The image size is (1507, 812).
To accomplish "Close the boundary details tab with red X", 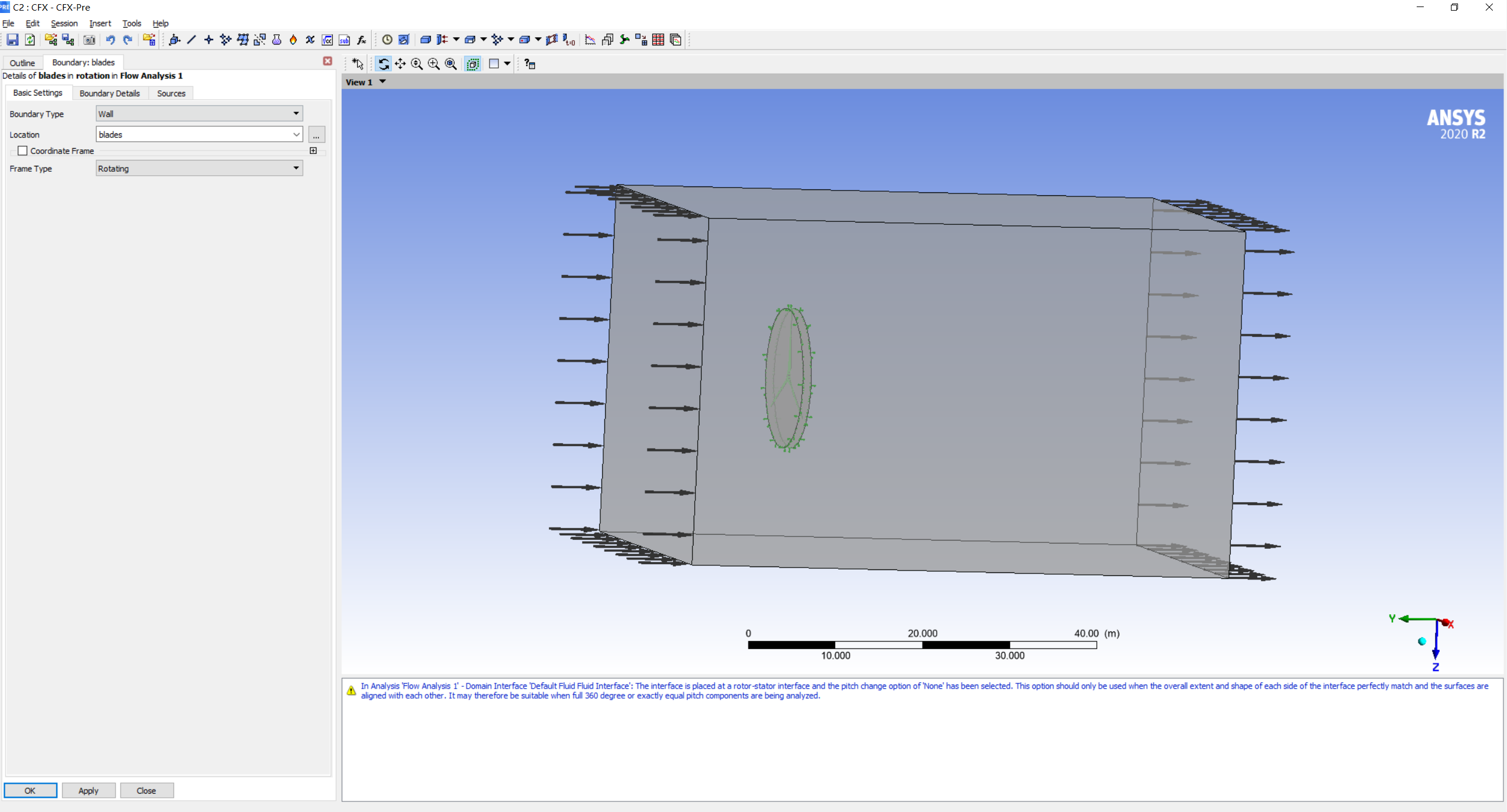I will pyautogui.click(x=328, y=61).
